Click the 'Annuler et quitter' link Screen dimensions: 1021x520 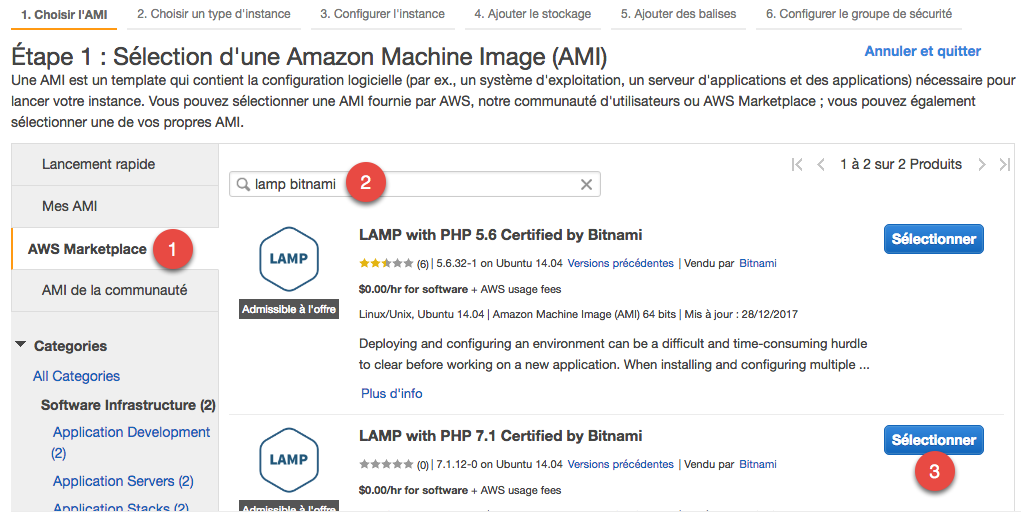[922, 51]
